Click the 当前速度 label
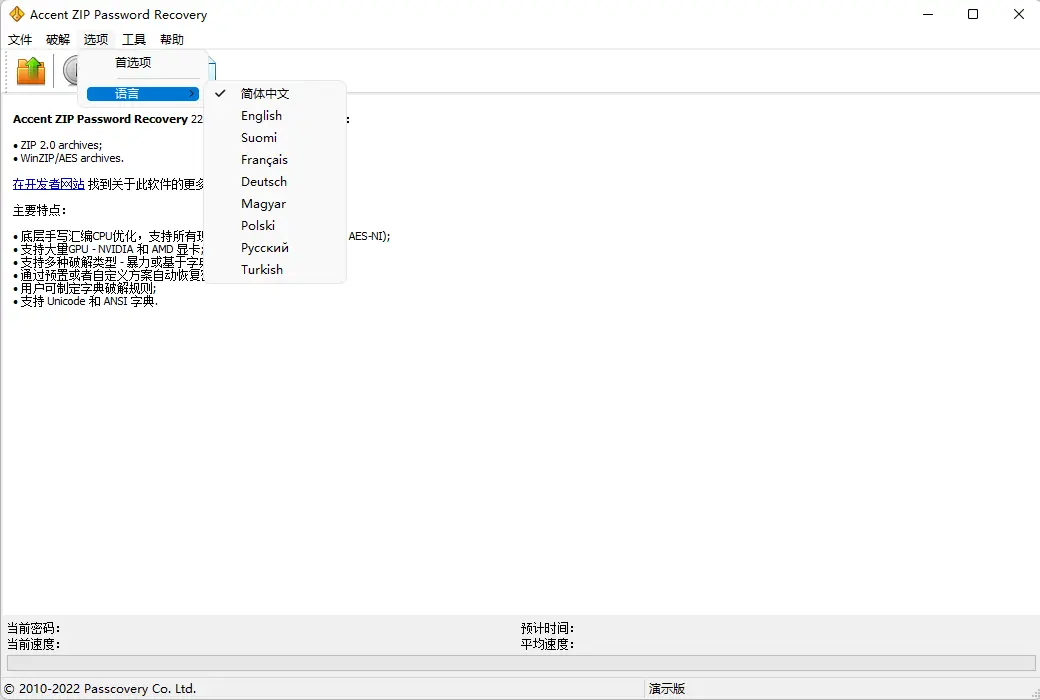Image resolution: width=1040 pixels, height=700 pixels. click(33, 644)
